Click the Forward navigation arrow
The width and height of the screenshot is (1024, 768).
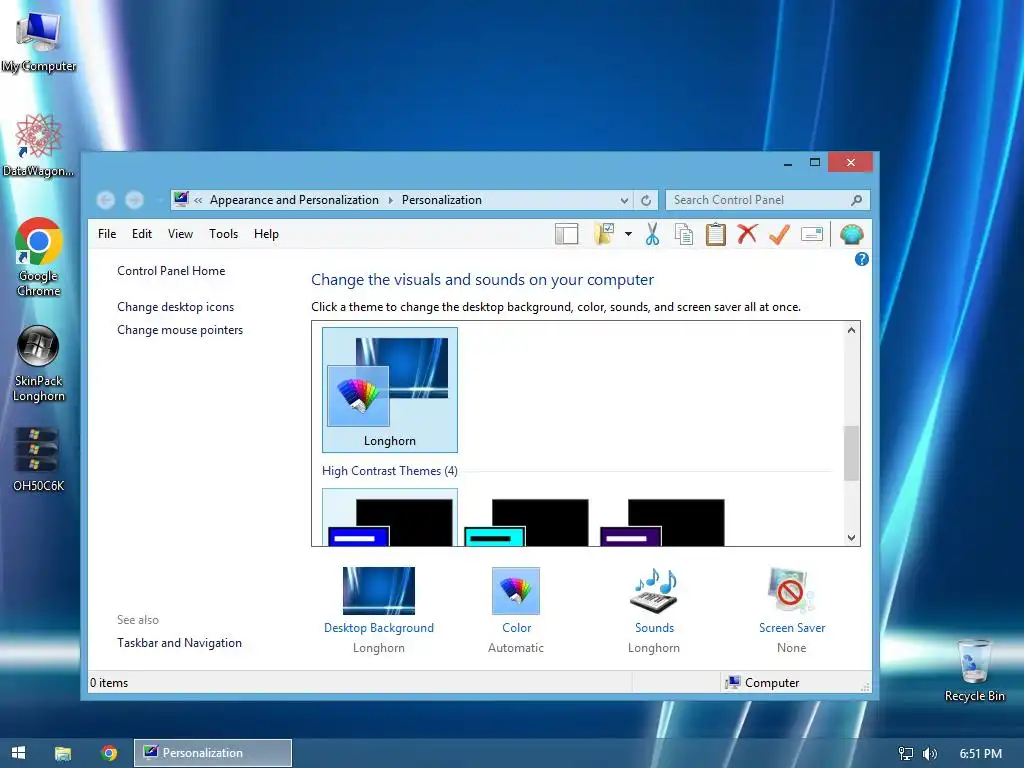[135, 200]
